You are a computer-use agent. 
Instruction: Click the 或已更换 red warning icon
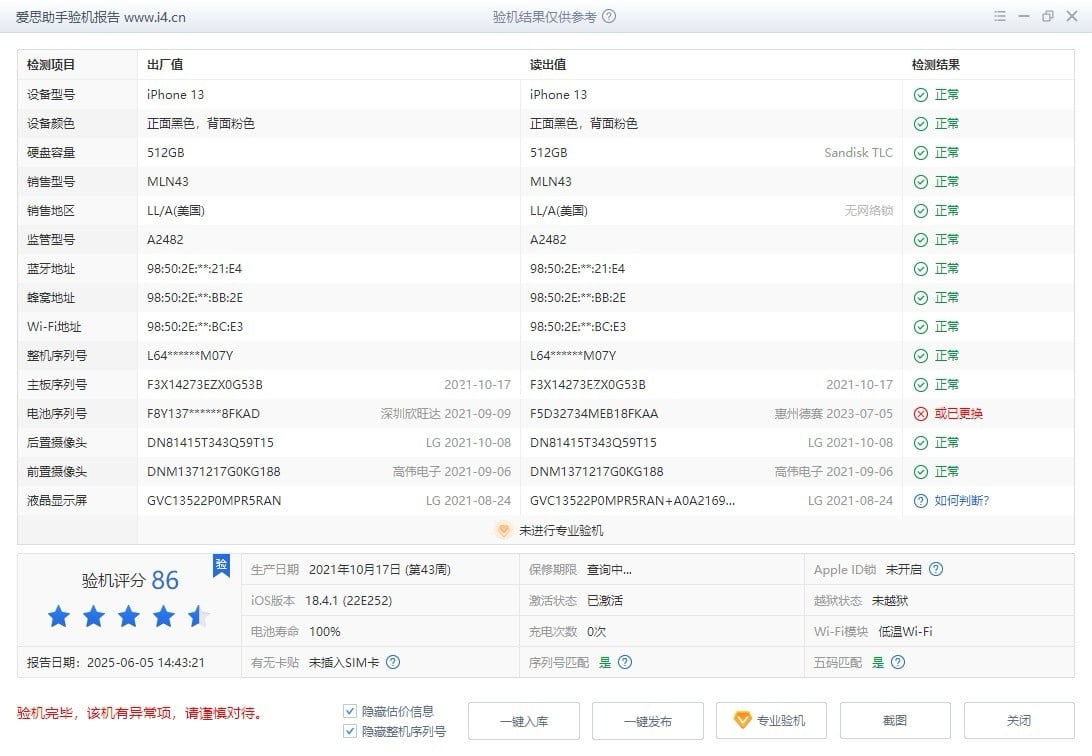point(921,414)
